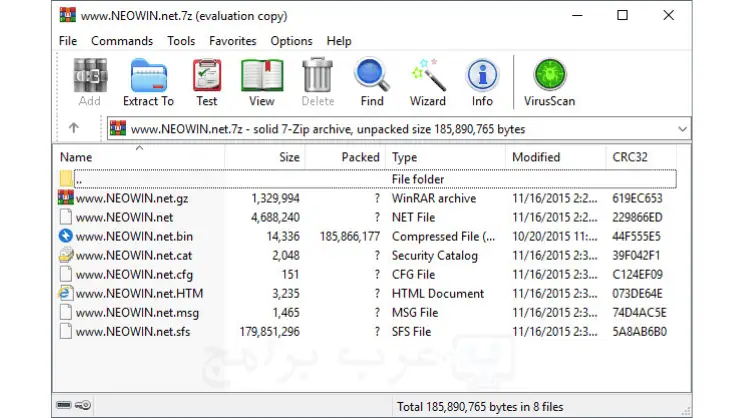Click CRC32 value 5A8AB6B0
The width and height of the screenshot is (743, 418).
tap(639, 331)
